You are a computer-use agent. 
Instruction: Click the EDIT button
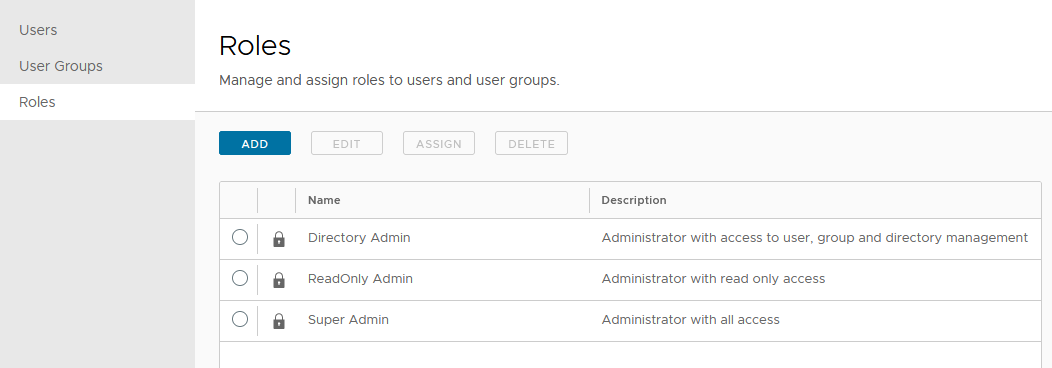(x=347, y=143)
